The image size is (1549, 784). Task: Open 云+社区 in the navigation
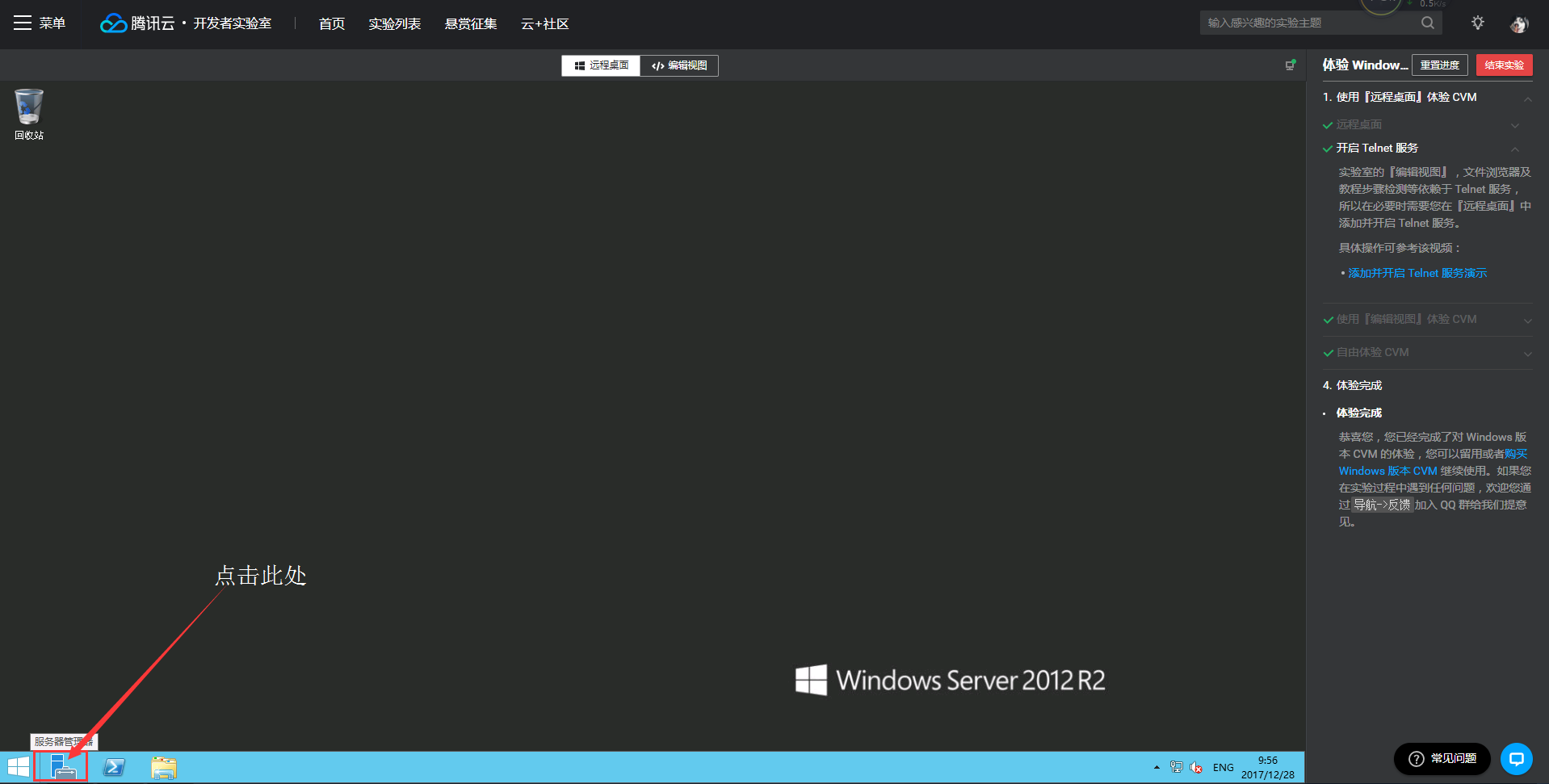point(545,23)
